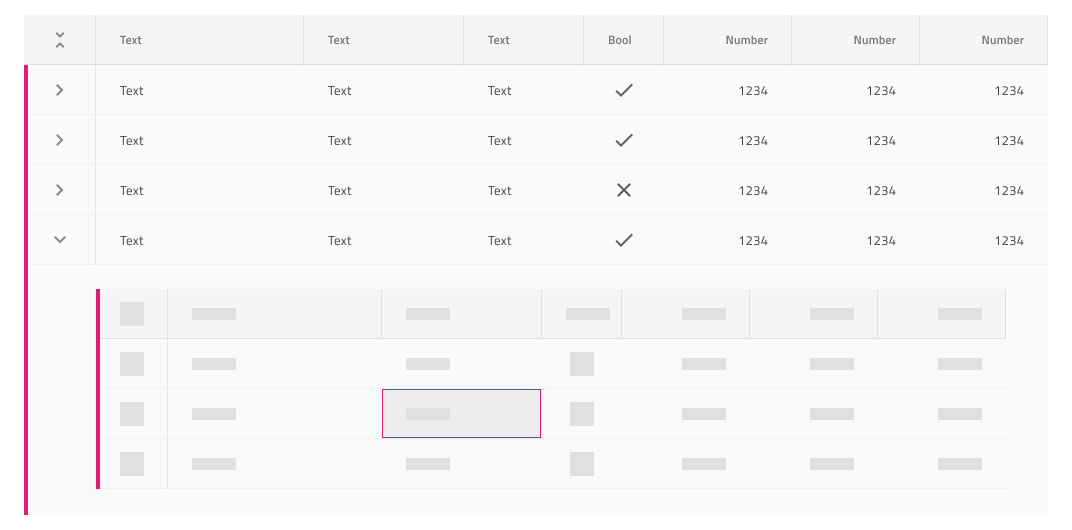Click the checkmark in the fourth row
The width and height of the screenshot is (1072, 530).
624,239
